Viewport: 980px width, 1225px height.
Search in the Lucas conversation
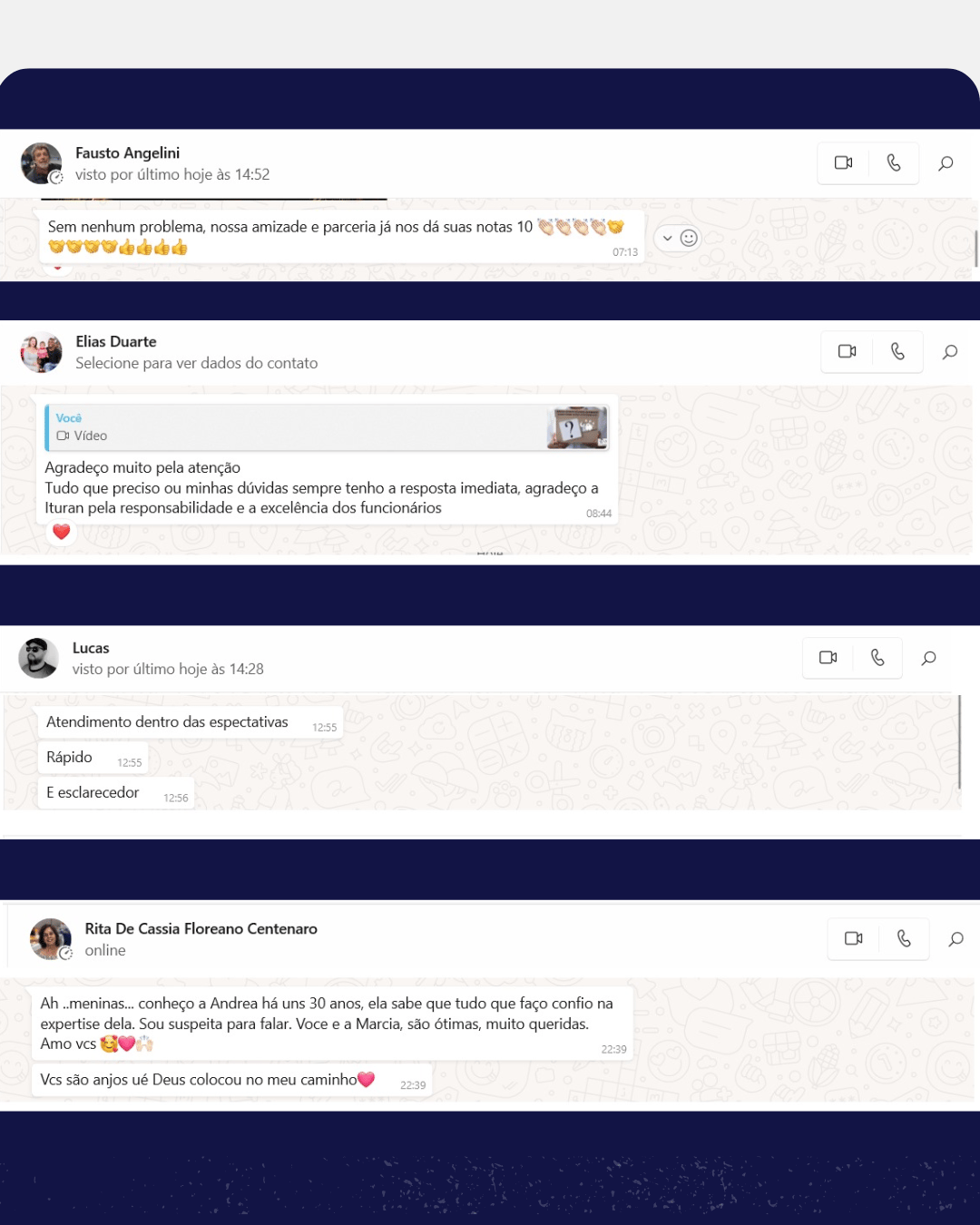(x=928, y=658)
